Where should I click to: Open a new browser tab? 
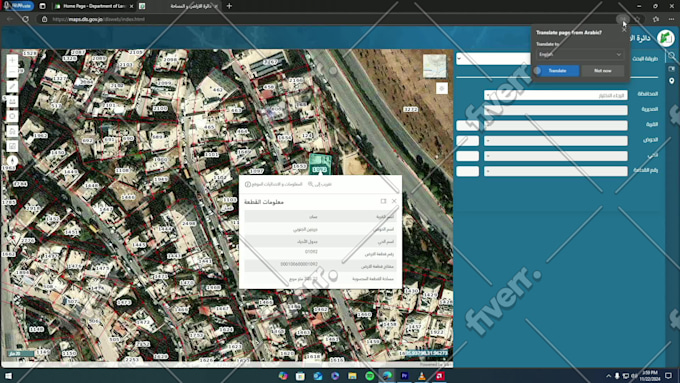pyautogui.click(x=229, y=6)
